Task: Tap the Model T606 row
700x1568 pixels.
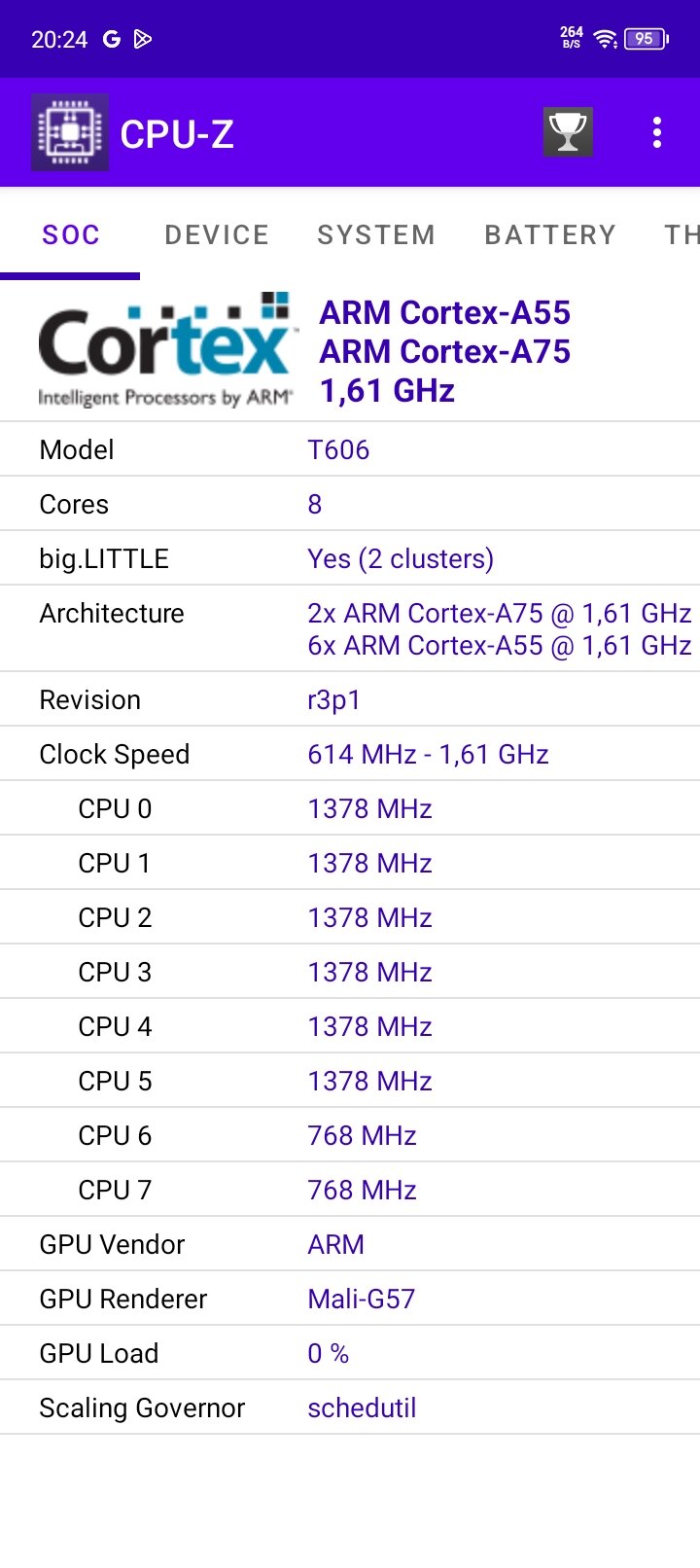Action: pos(350,449)
